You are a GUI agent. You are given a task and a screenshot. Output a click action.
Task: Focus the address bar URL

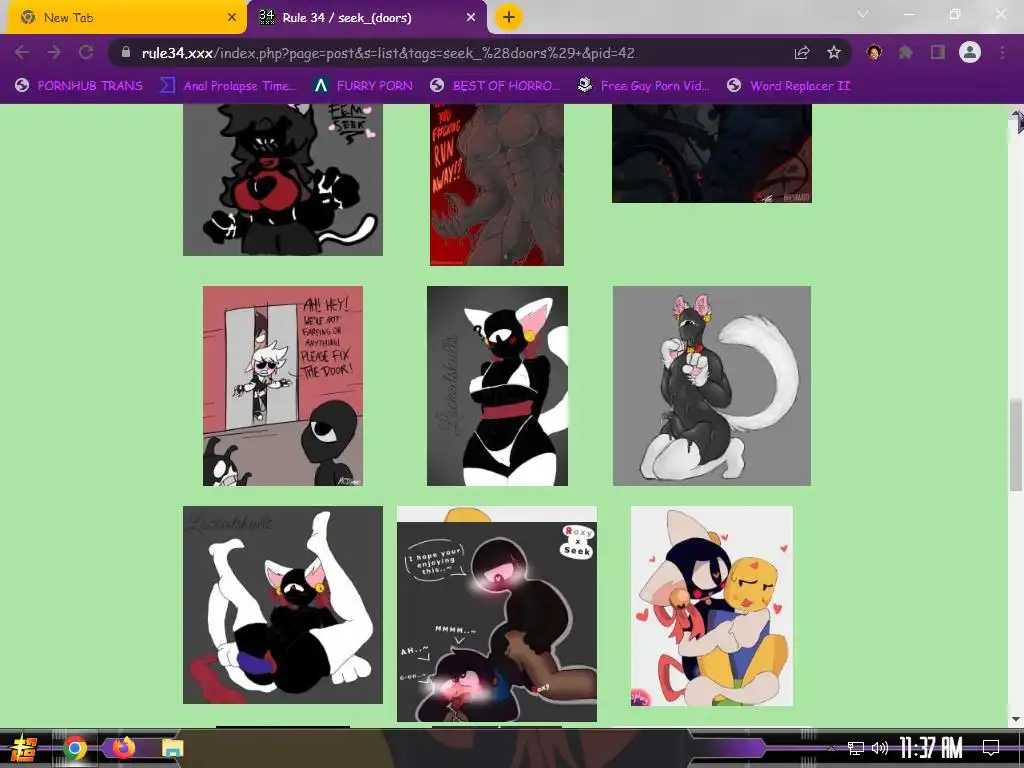(x=388, y=53)
